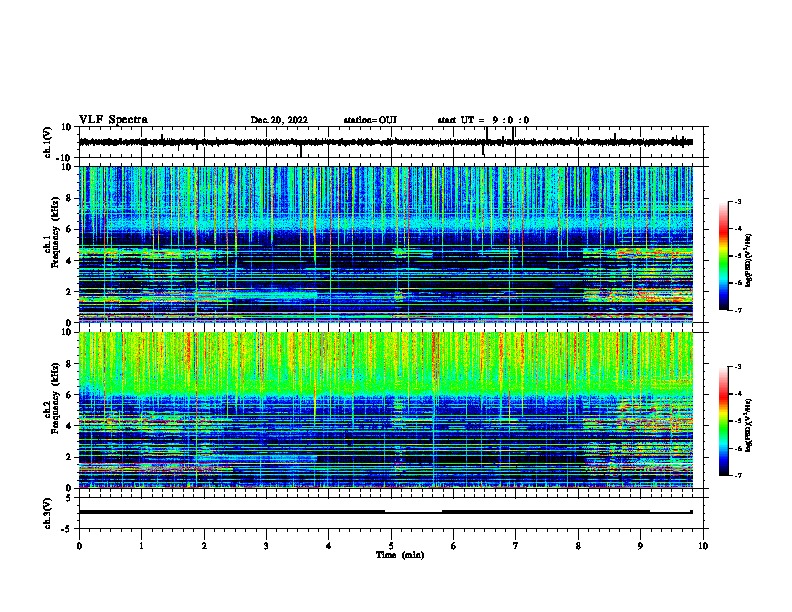This screenshot has width=792, height=612.
Task: Click the "ch.1(V)" waveform axis label
Action: [48, 142]
